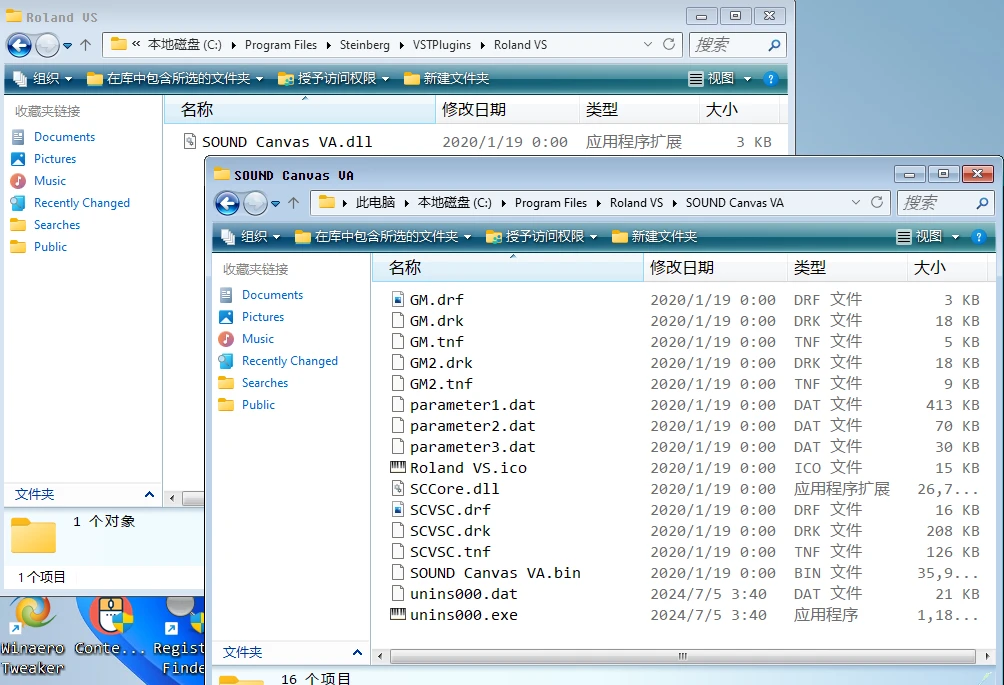Select the unins000.exe application icon
This screenshot has width=1004, height=685.
[x=398, y=615]
